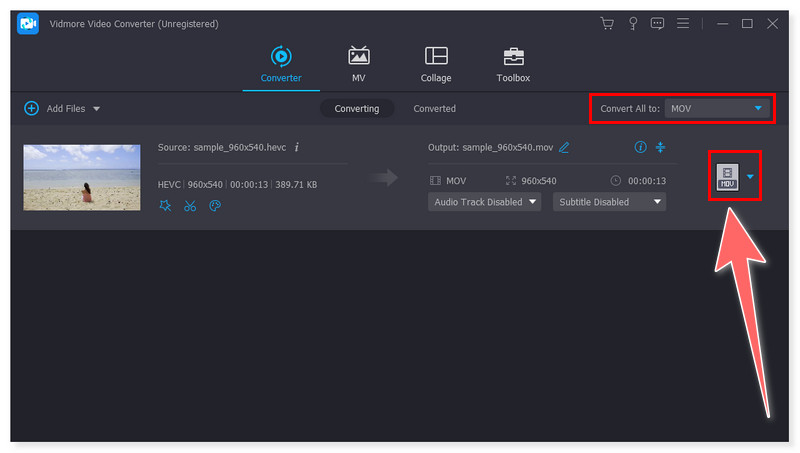Click the shopping cart purchase icon
Screen dimensions: 800x453
(606, 23)
